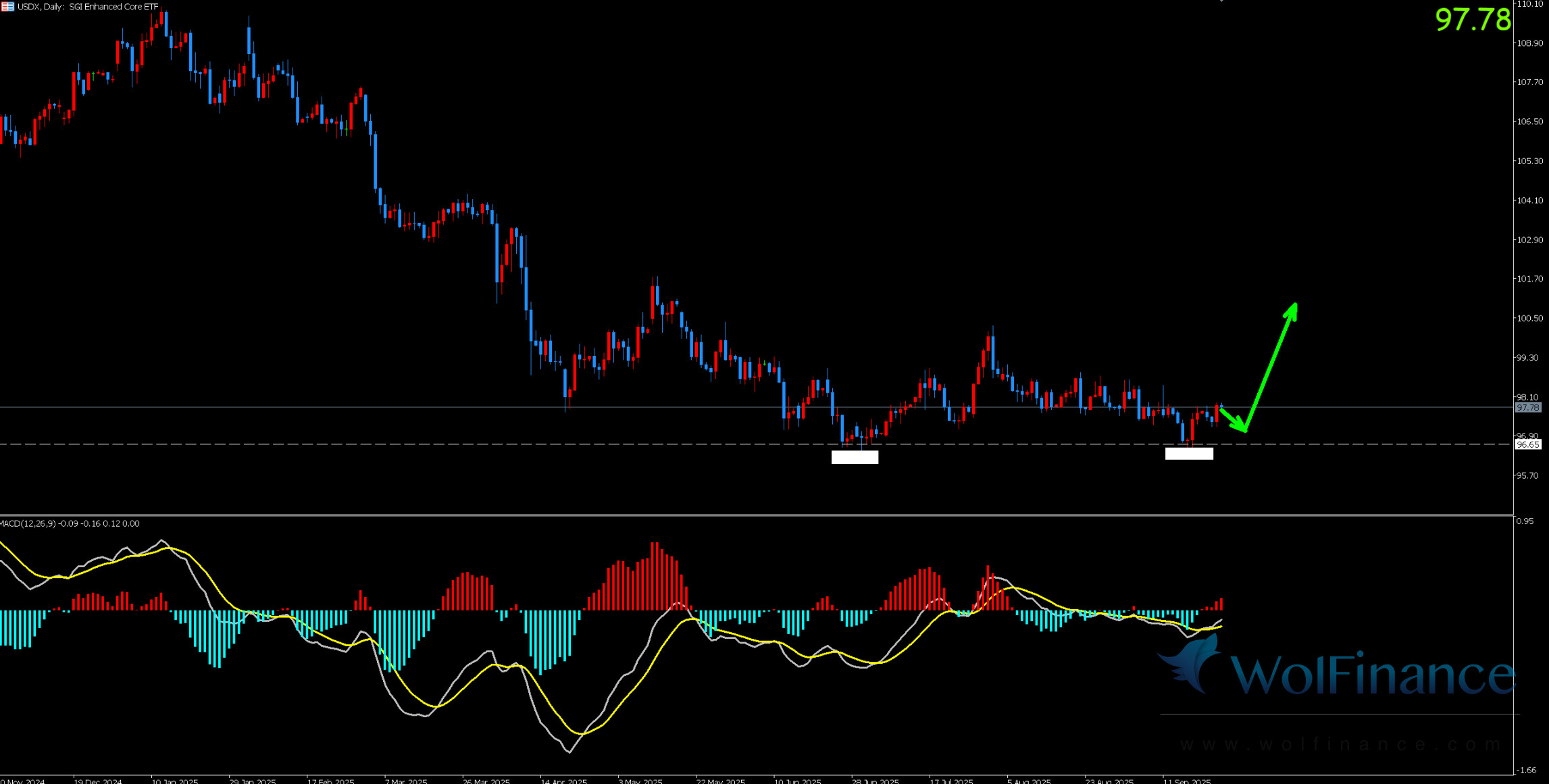The height and width of the screenshot is (784, 1549).
Task: Select the right white rectangle marker
Action: (x=1189, y=454)
